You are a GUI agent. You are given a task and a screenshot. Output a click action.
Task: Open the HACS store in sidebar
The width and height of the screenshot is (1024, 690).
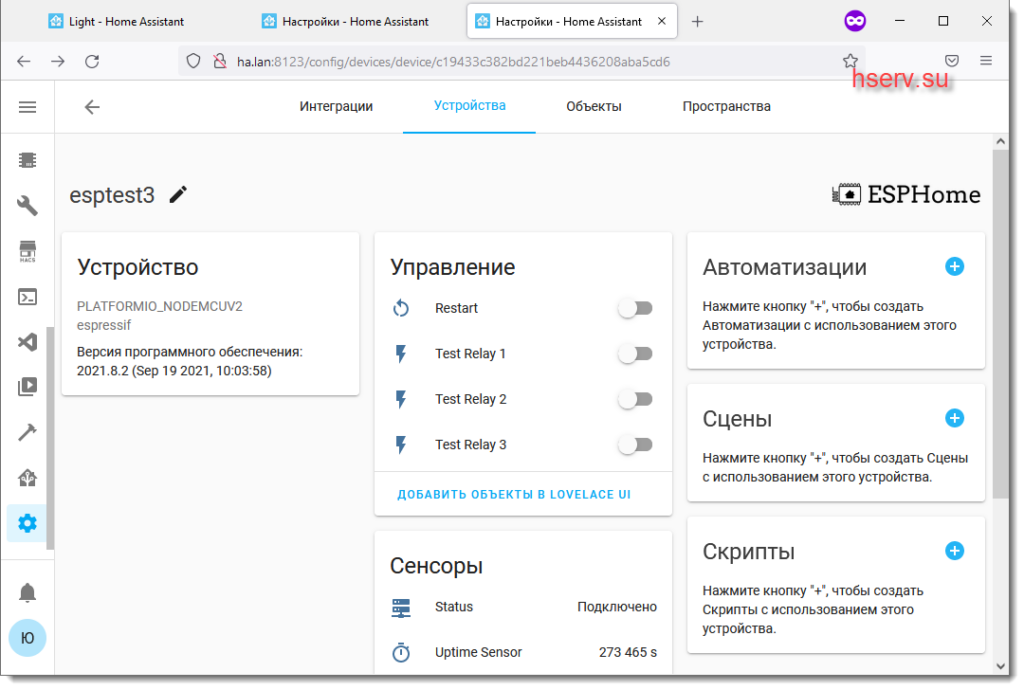pyautogui.click(x=27, y=251)
